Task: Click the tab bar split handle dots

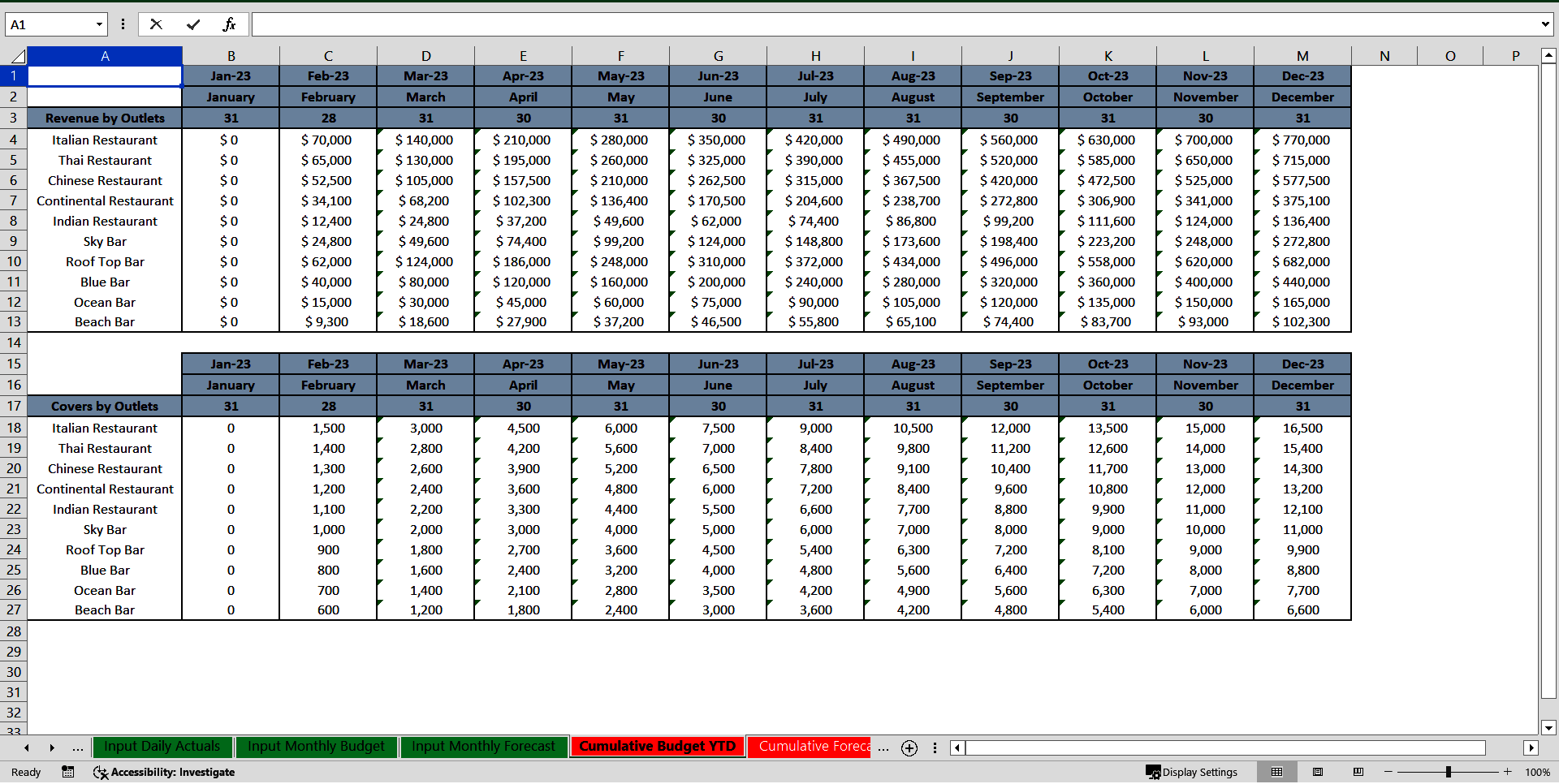Action: (935, 747)
